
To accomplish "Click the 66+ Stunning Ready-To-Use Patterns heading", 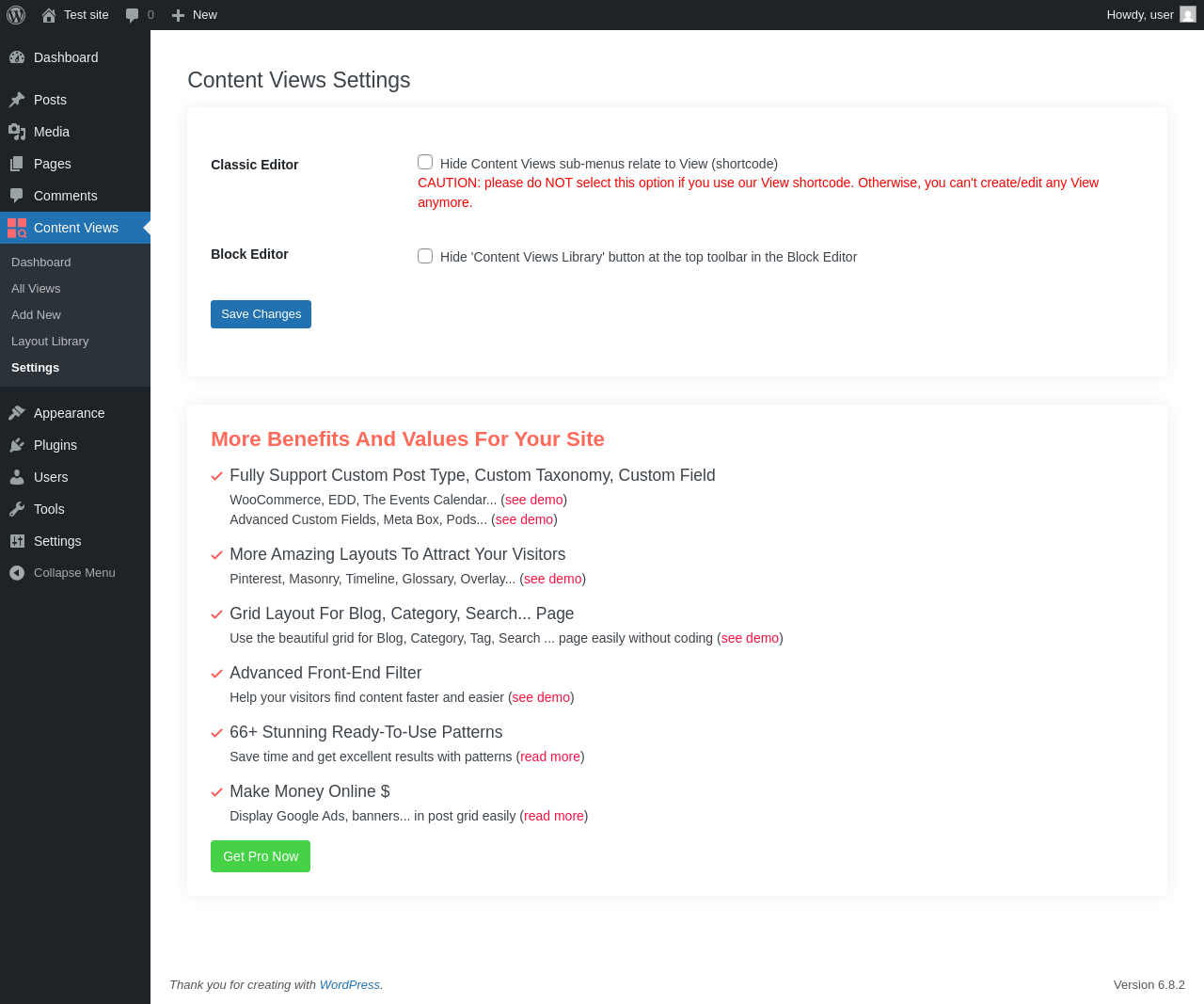I will 366,732.
